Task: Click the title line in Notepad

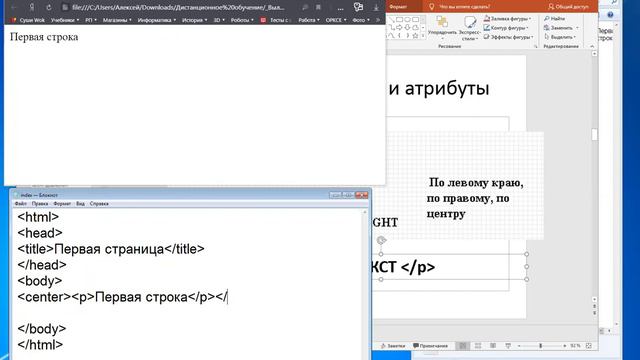Action: coord(111,249)
